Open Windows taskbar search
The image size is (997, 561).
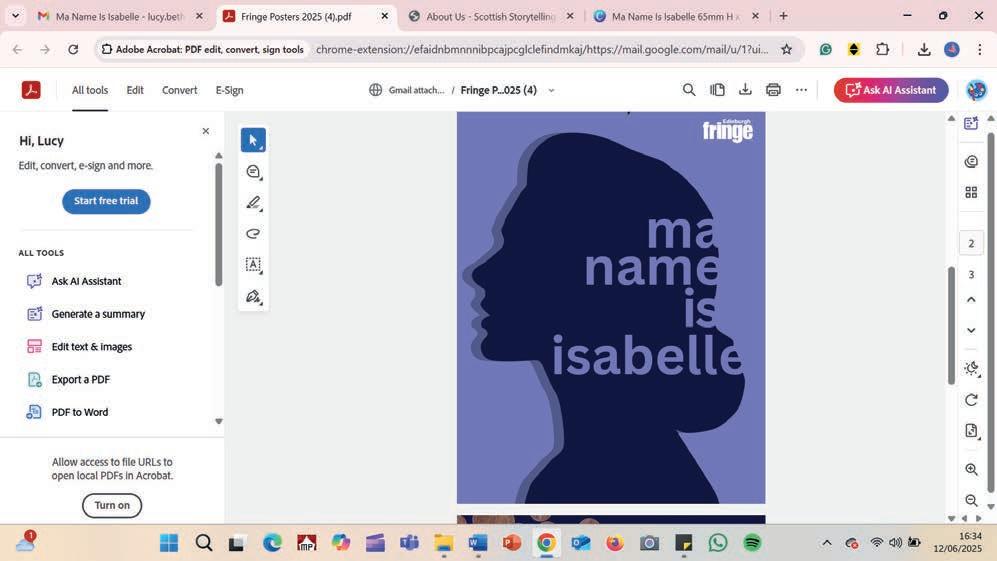[204, 543]
